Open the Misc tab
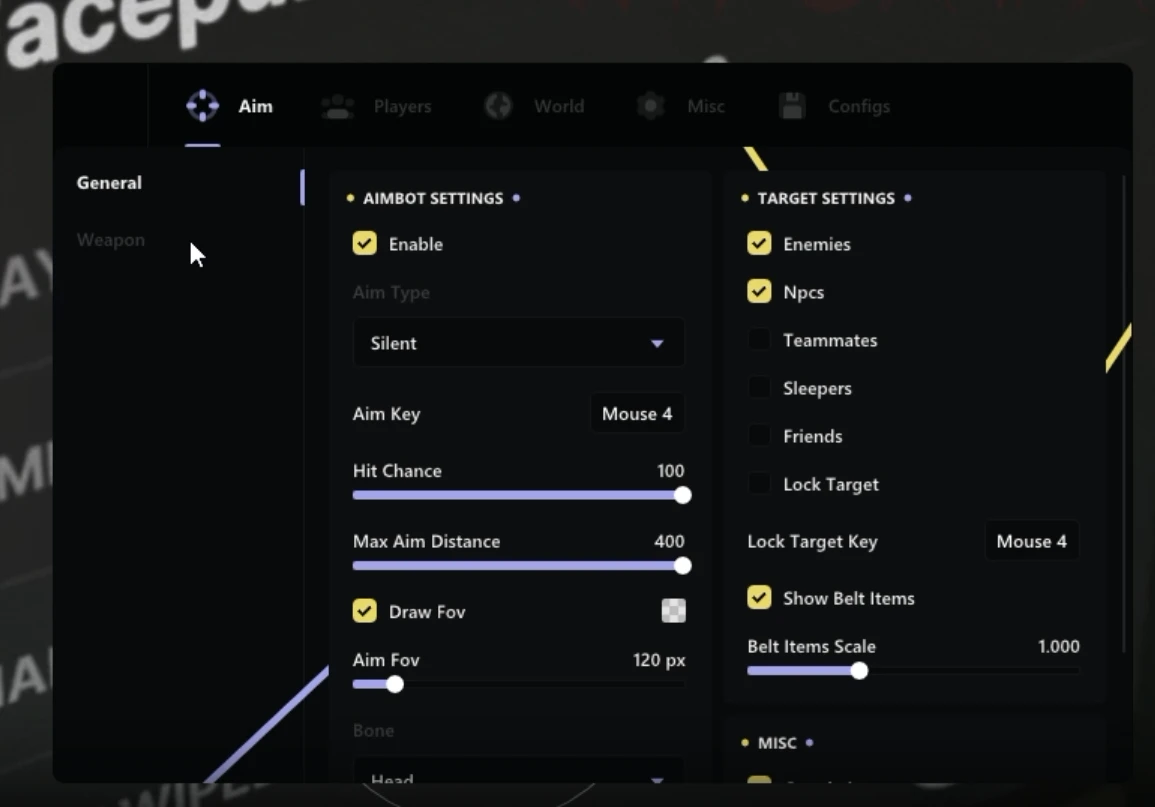Image resolution: width=1155 pixels, height=807 pixels. (x=706, y=106)
